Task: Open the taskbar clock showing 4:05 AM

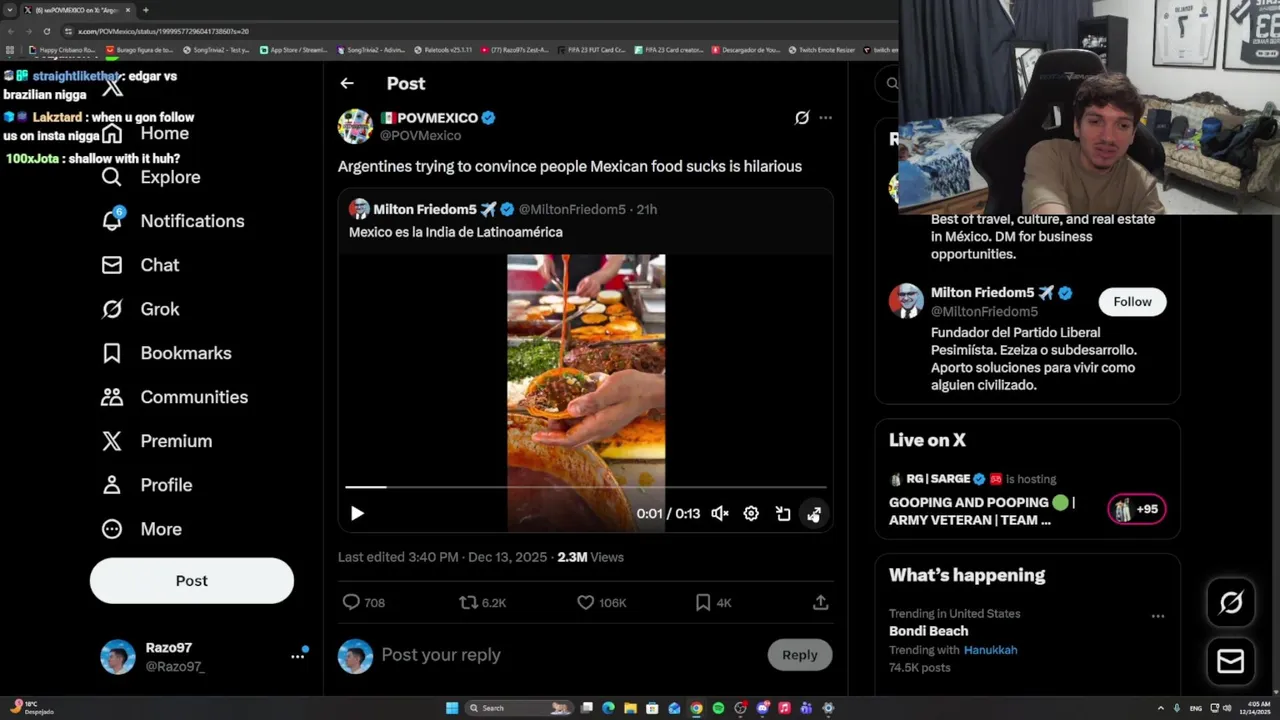Action: pos(1255,708)
